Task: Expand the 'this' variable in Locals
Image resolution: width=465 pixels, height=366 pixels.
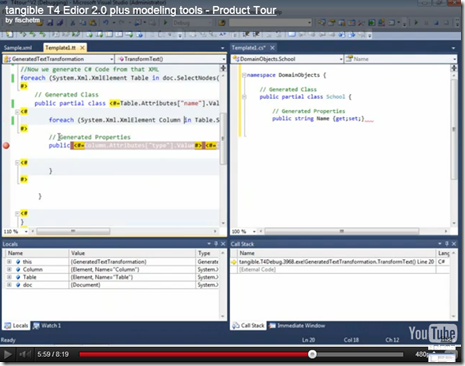Action: (x=9, y=262)
